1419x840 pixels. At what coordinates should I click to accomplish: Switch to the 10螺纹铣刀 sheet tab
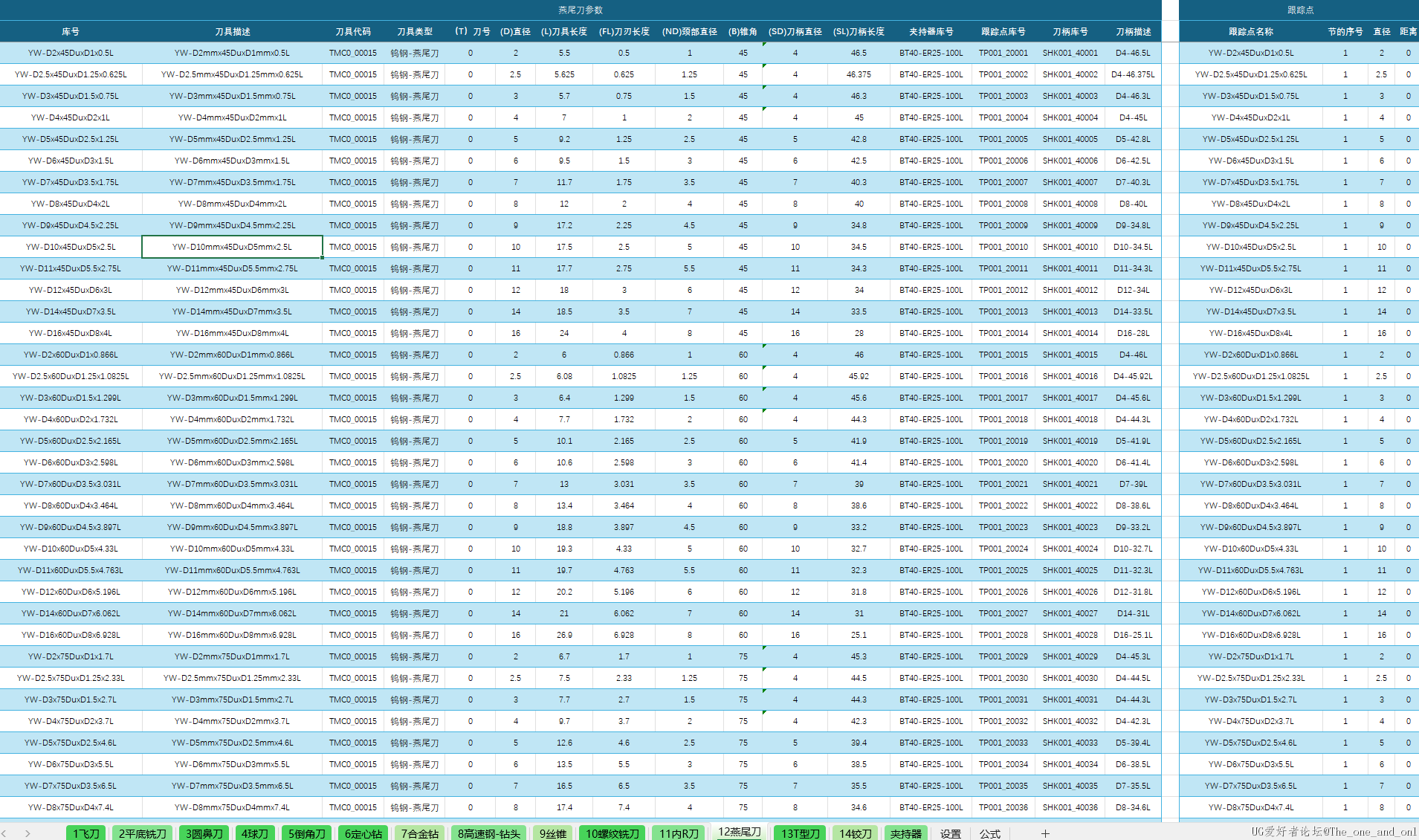[612, 833]
